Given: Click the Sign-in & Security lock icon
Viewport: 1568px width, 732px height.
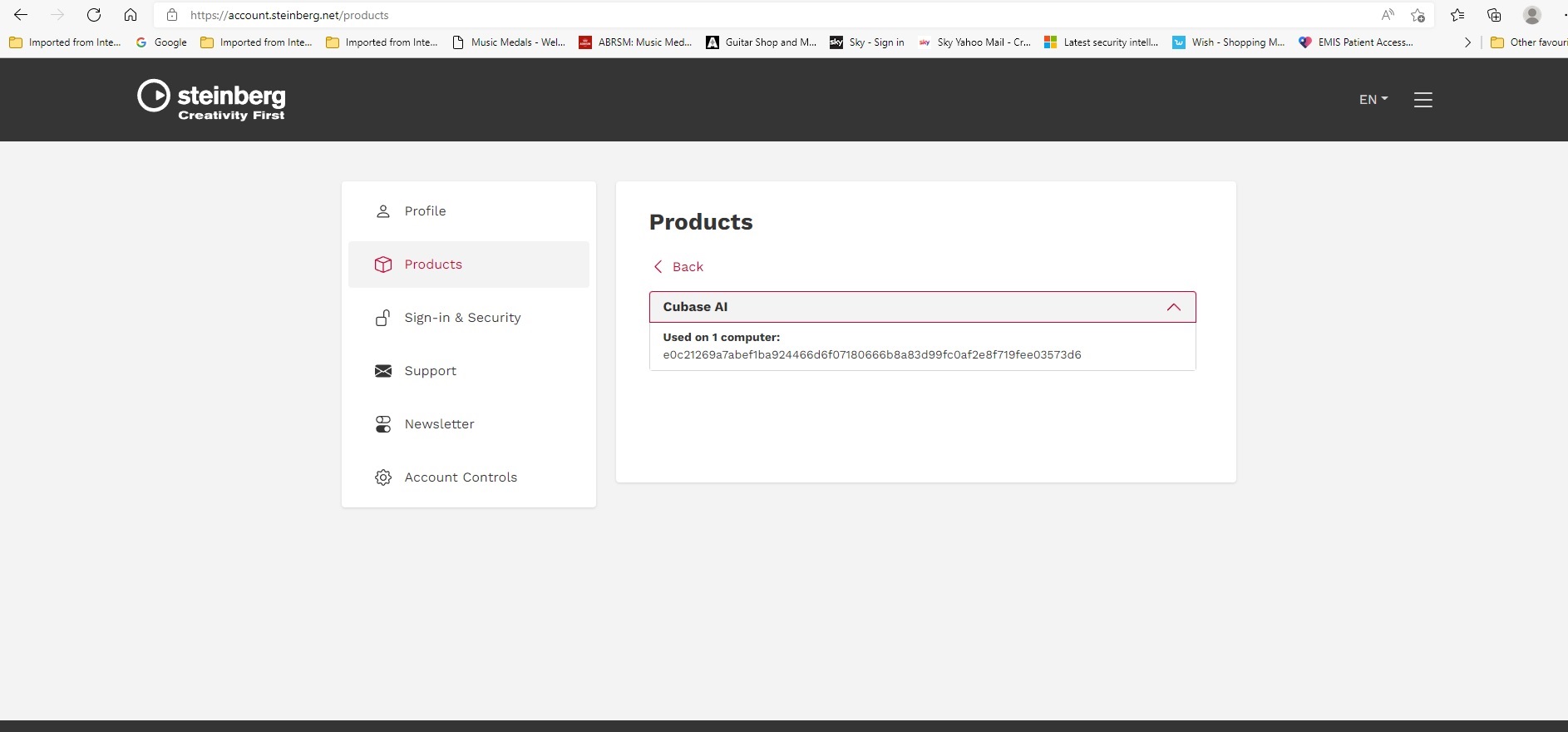Looking at the screenshot, I should tap(383, 318).
